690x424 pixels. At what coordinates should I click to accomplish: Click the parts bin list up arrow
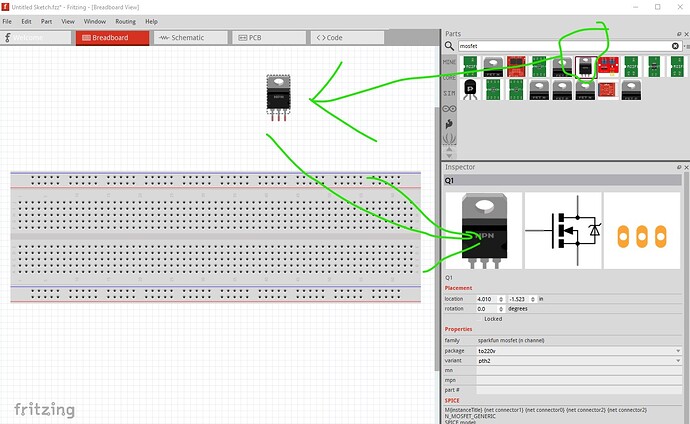pyautogui.click(x=449, y=149)
